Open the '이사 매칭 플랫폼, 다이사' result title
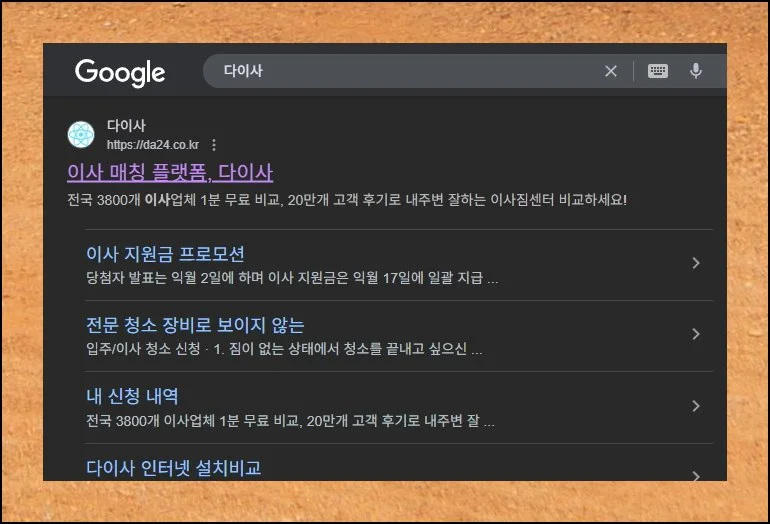The image size is (770, 524). (x=170, y=172)
